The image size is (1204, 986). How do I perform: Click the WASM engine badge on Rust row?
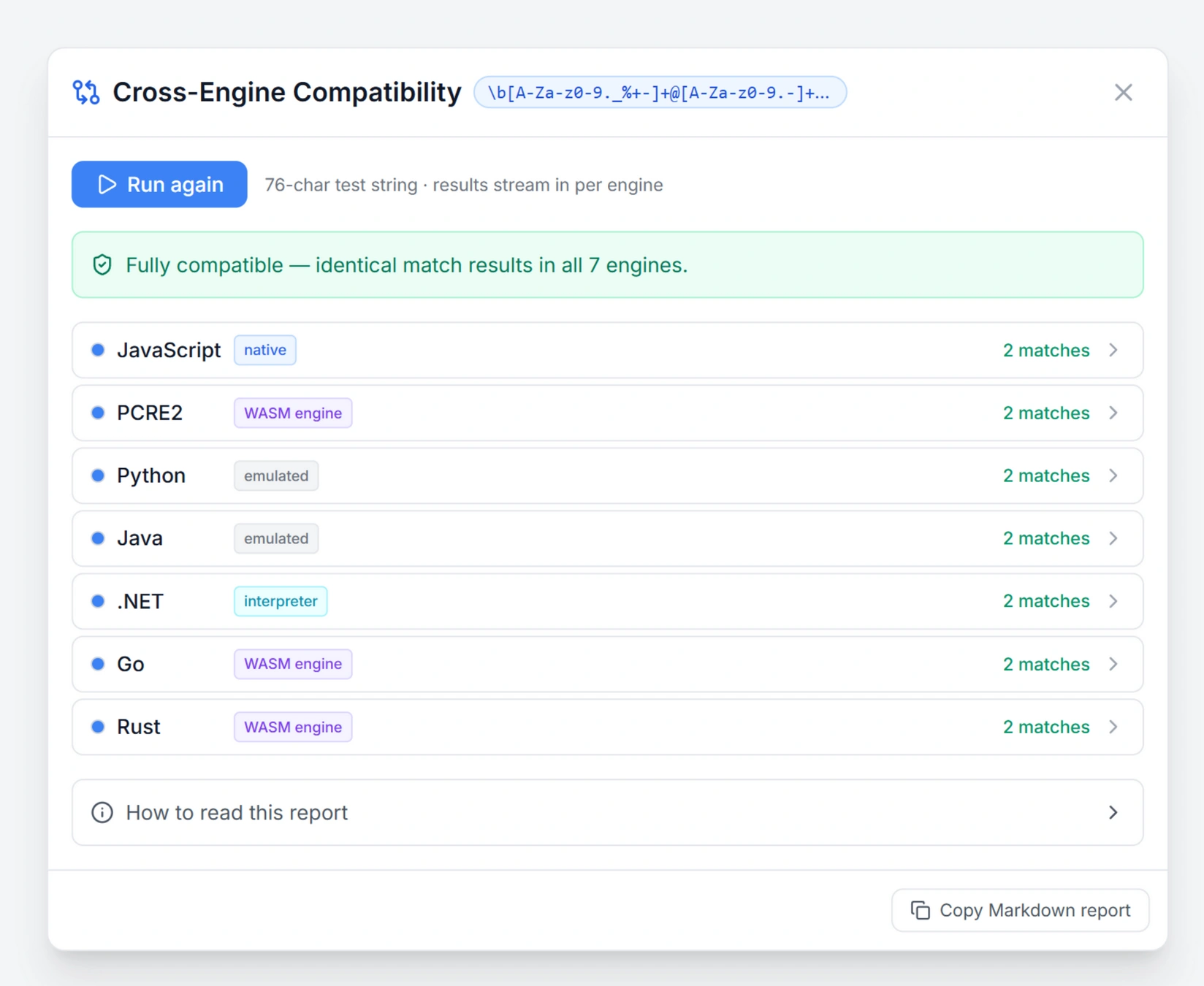[x=293, y=727]
